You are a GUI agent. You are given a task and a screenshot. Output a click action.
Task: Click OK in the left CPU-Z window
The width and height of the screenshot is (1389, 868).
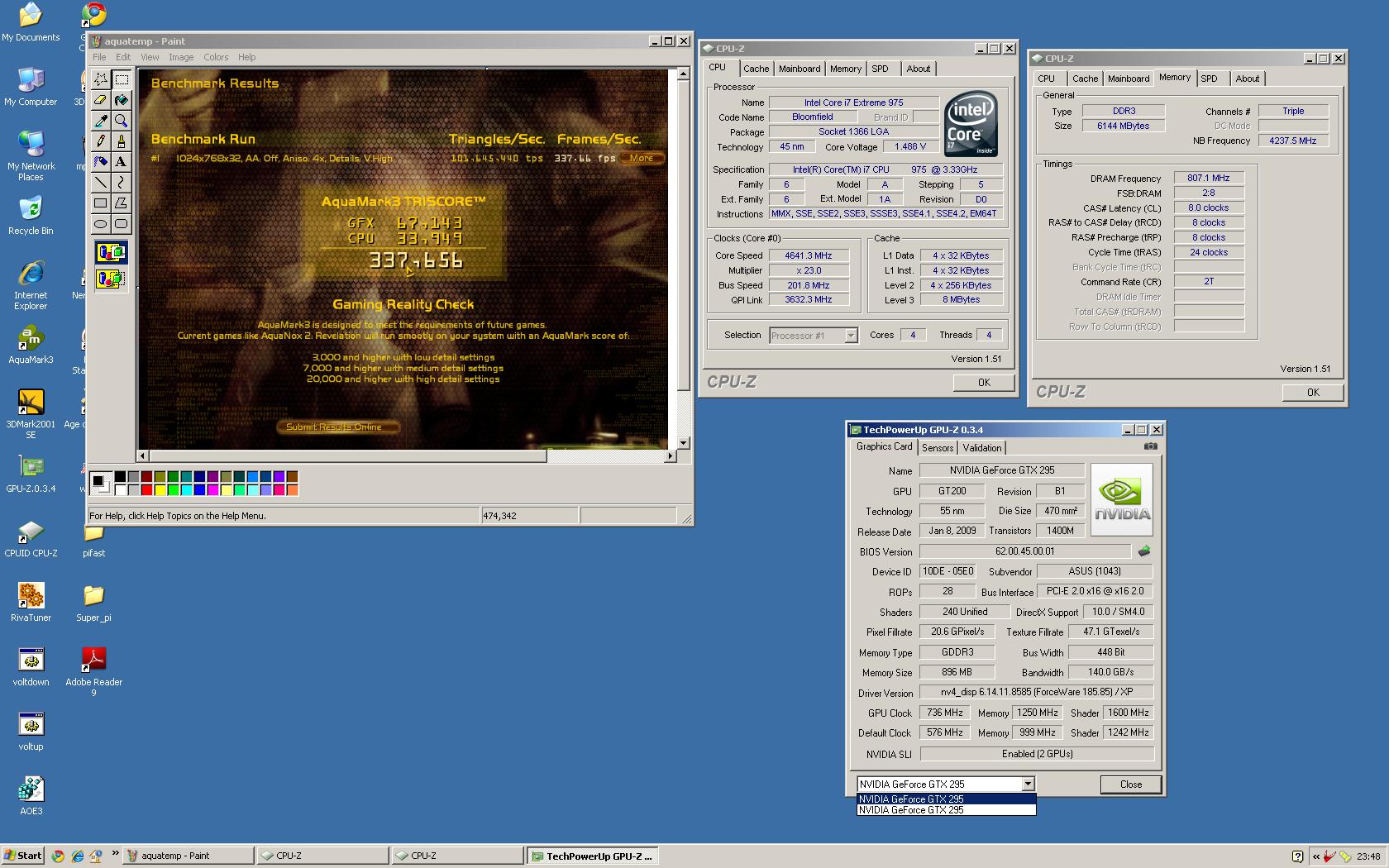pyautogui.click(x=984, y=382)
